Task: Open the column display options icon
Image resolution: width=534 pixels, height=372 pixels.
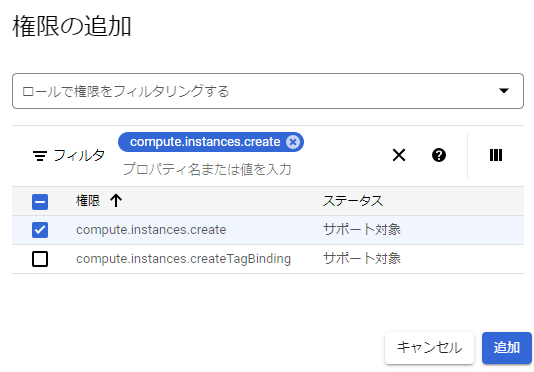Action: [x=496, y=155]
